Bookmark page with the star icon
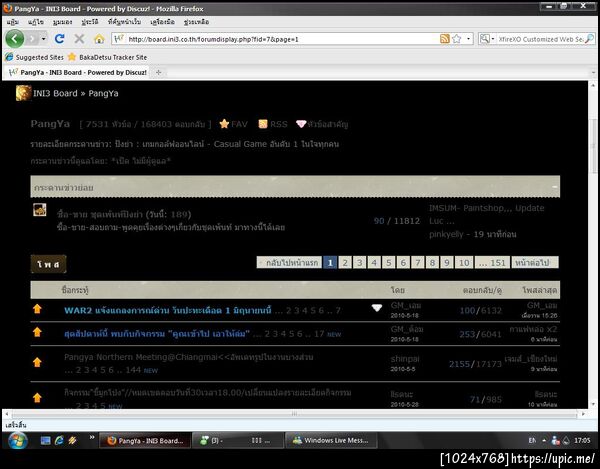Viewport: 600px width, 469px height. pos(457,39)
